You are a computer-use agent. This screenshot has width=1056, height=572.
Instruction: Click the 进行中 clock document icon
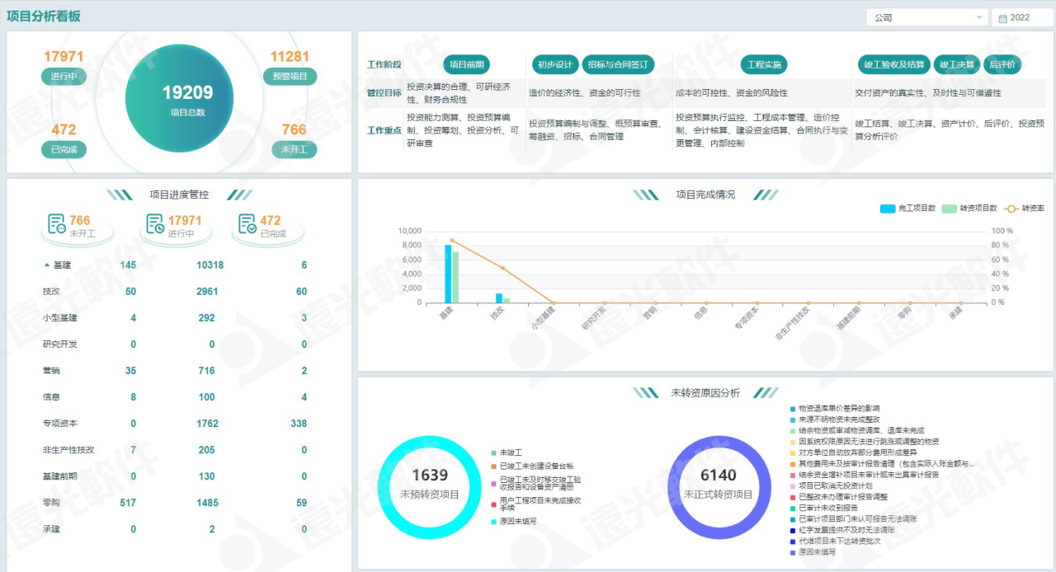pyautogui.click(x=155, y=225)
